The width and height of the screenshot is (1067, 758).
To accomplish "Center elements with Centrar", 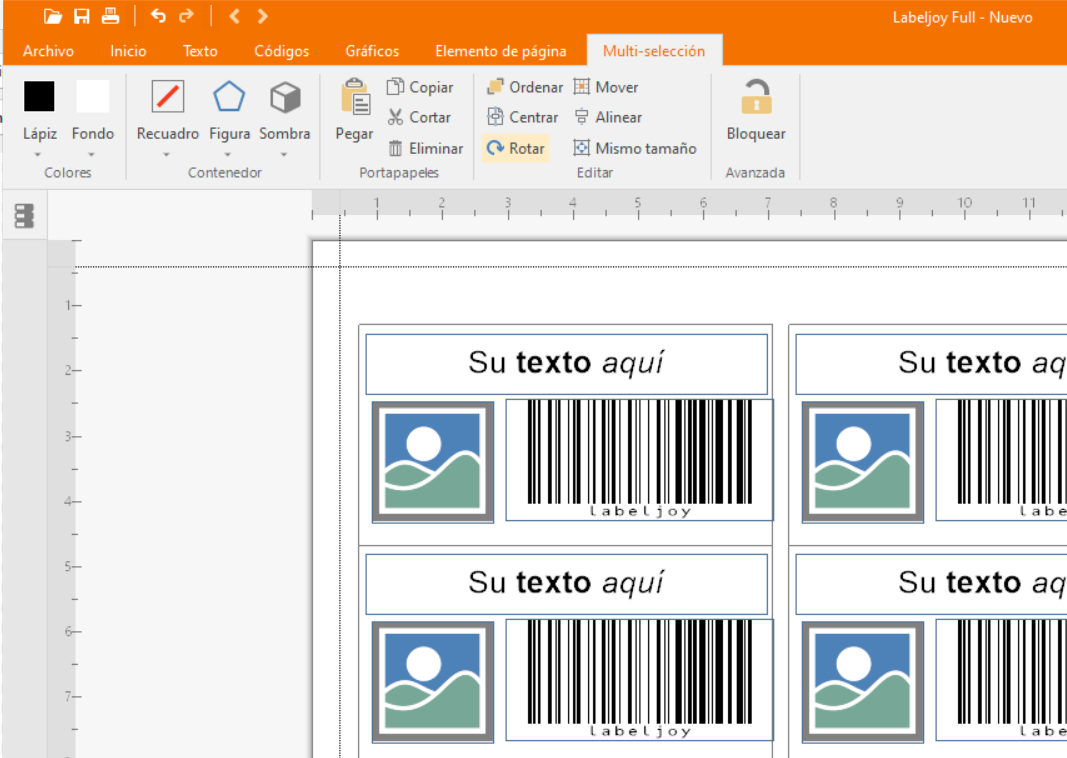I will [x=523, y=117].
